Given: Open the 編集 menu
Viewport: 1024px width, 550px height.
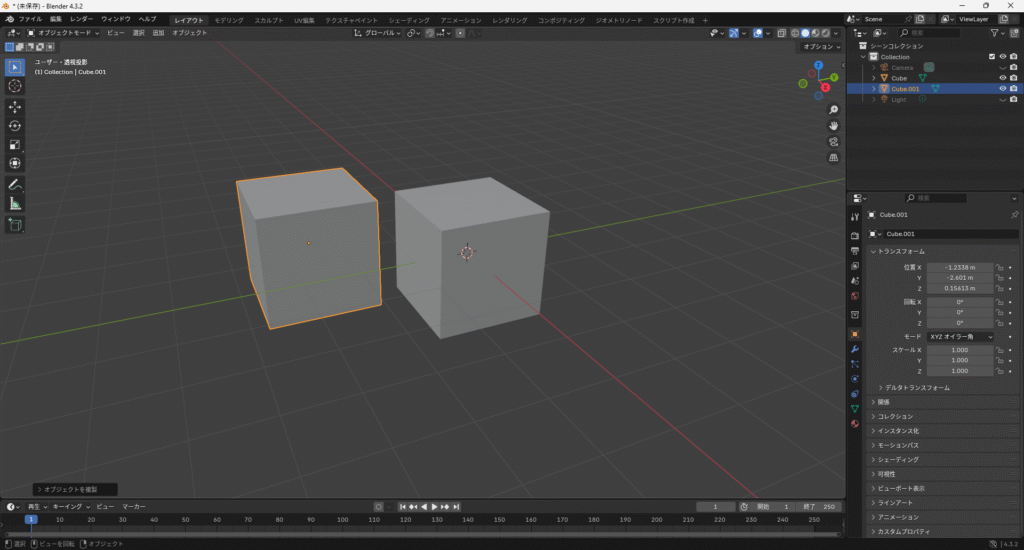Looking at the screenshot, I should point(56,20).
